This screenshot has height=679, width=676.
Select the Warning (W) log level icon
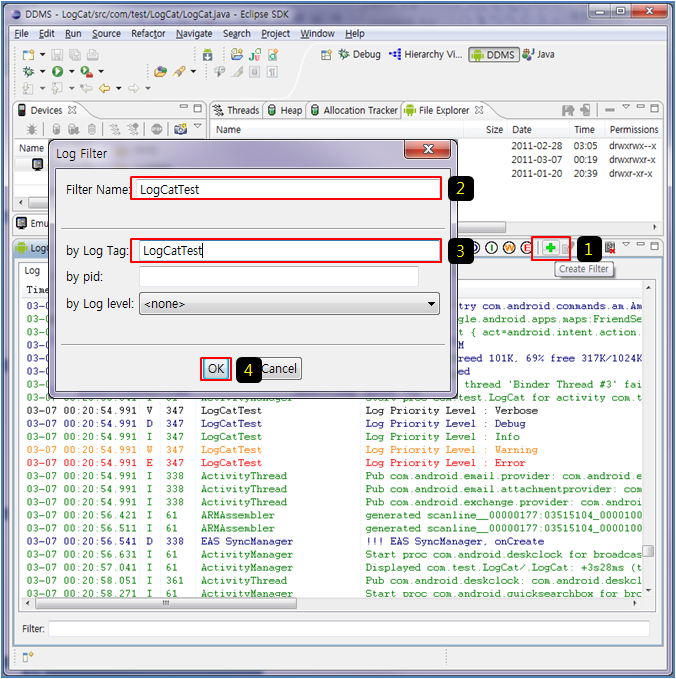pyautogui.click(x=509, y=247)
